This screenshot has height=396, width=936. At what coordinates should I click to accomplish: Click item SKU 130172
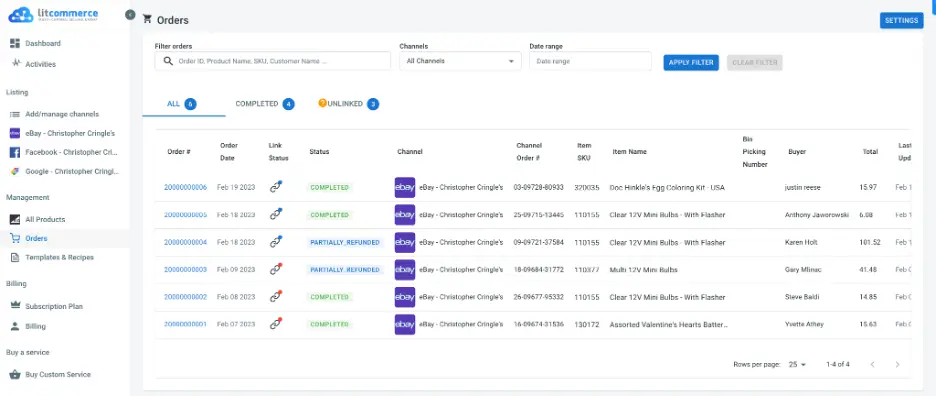pos(586,325)
